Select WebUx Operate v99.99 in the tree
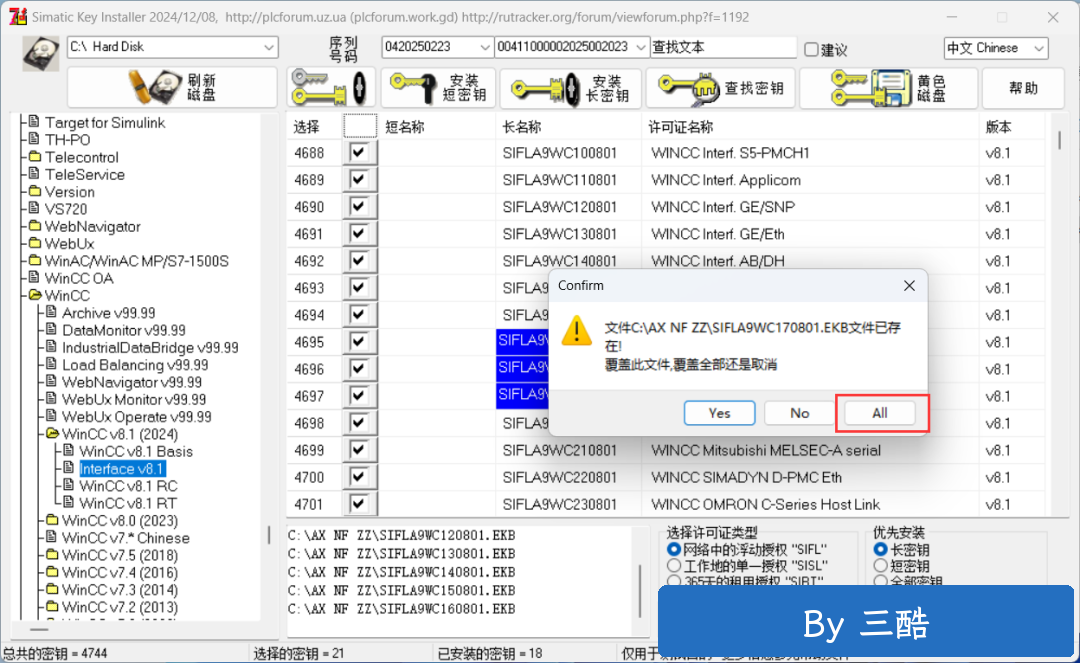 tap(136, 416)
